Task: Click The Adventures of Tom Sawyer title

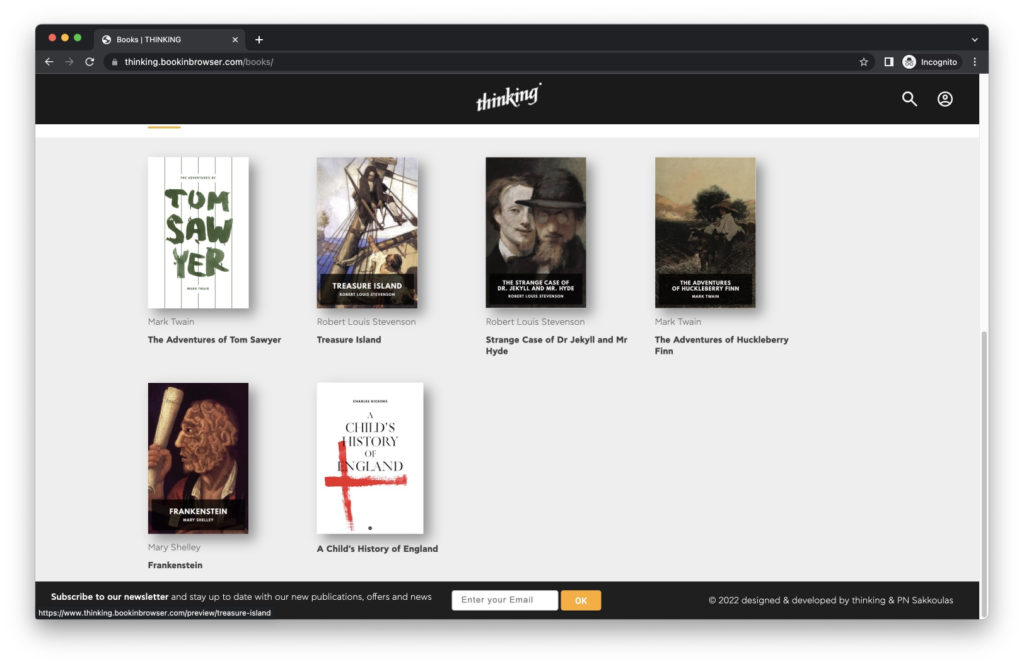Action: click(214, 340)
